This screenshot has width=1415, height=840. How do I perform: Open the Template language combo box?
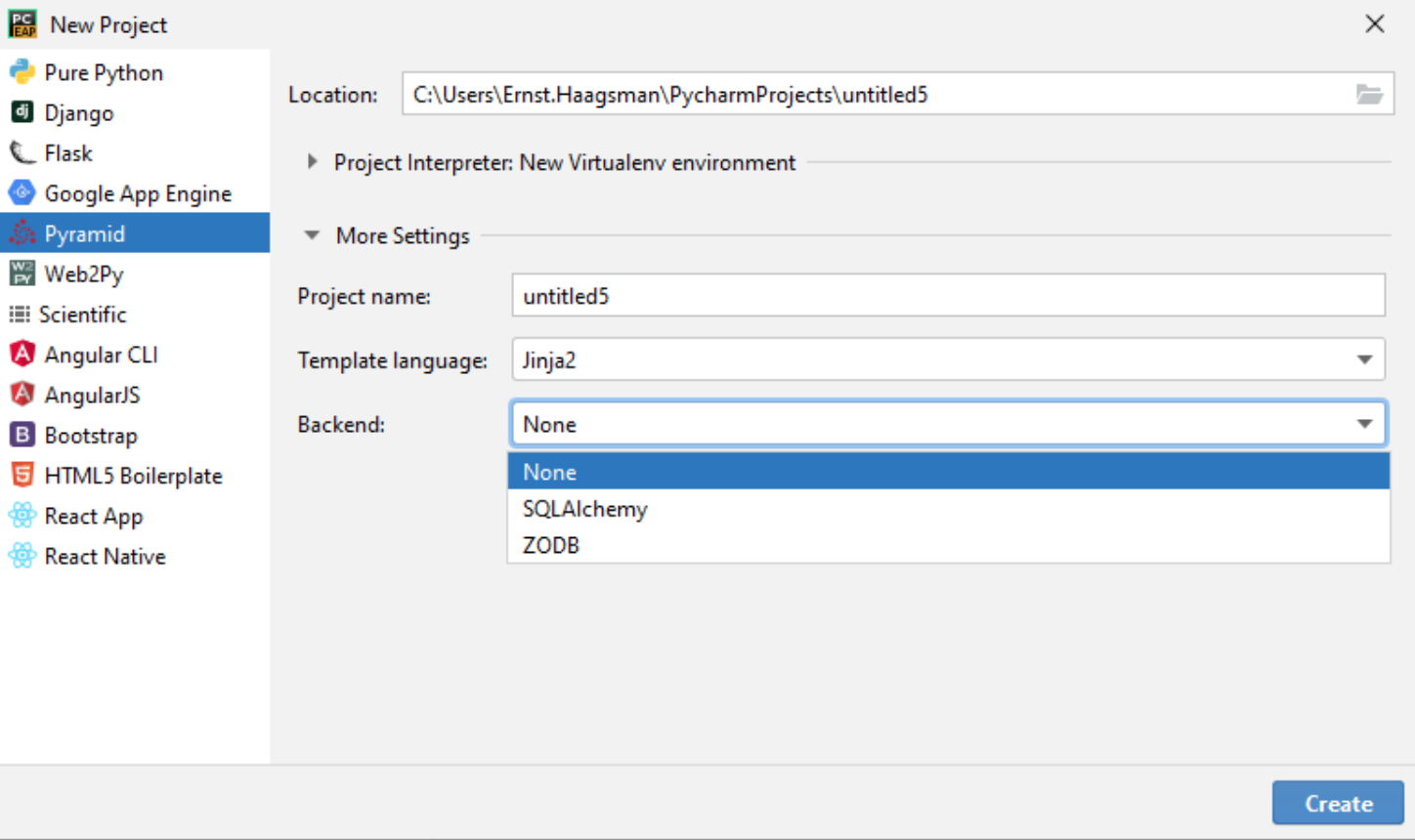[x=948, y=359]
